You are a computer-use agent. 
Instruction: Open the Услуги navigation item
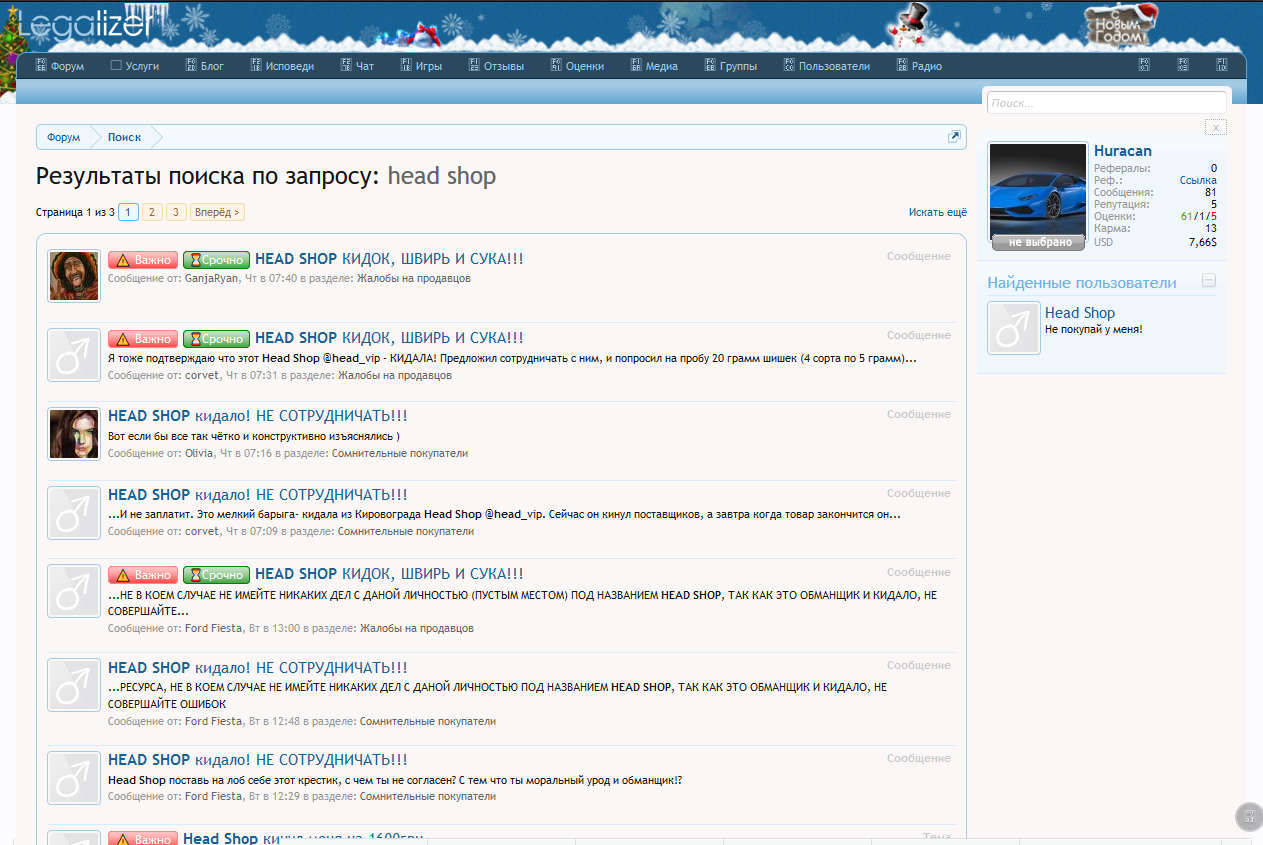tap(134, 66)
